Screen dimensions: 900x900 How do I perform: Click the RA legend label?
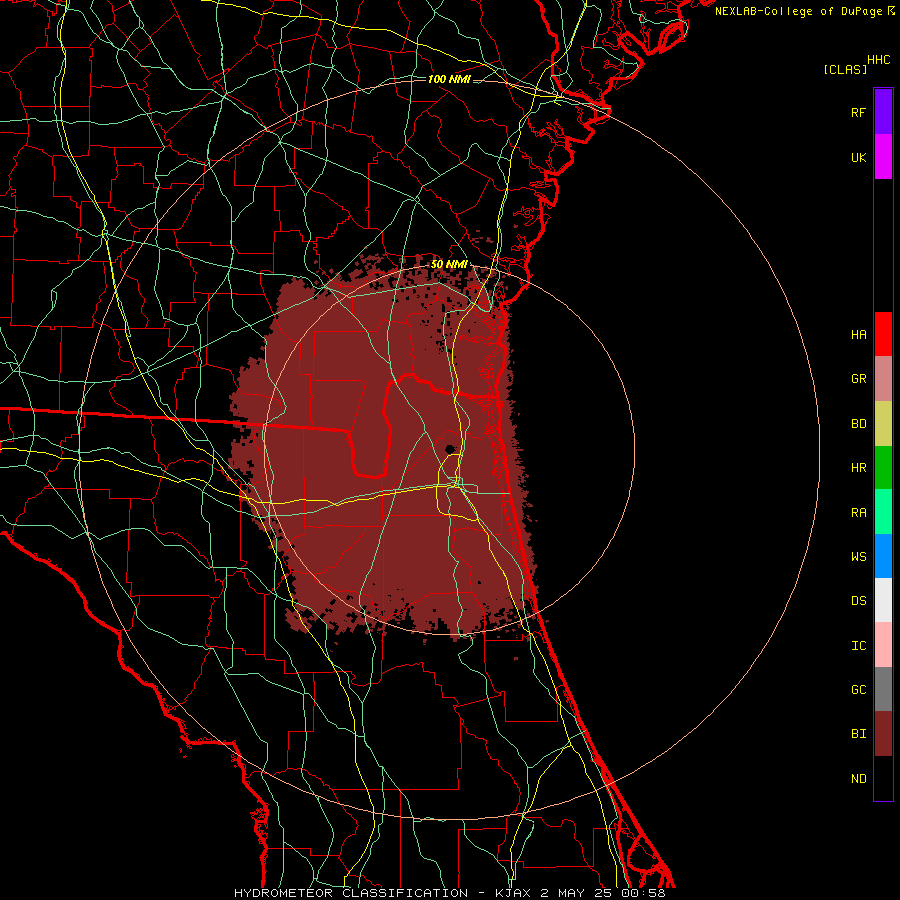tap(858, 513)
